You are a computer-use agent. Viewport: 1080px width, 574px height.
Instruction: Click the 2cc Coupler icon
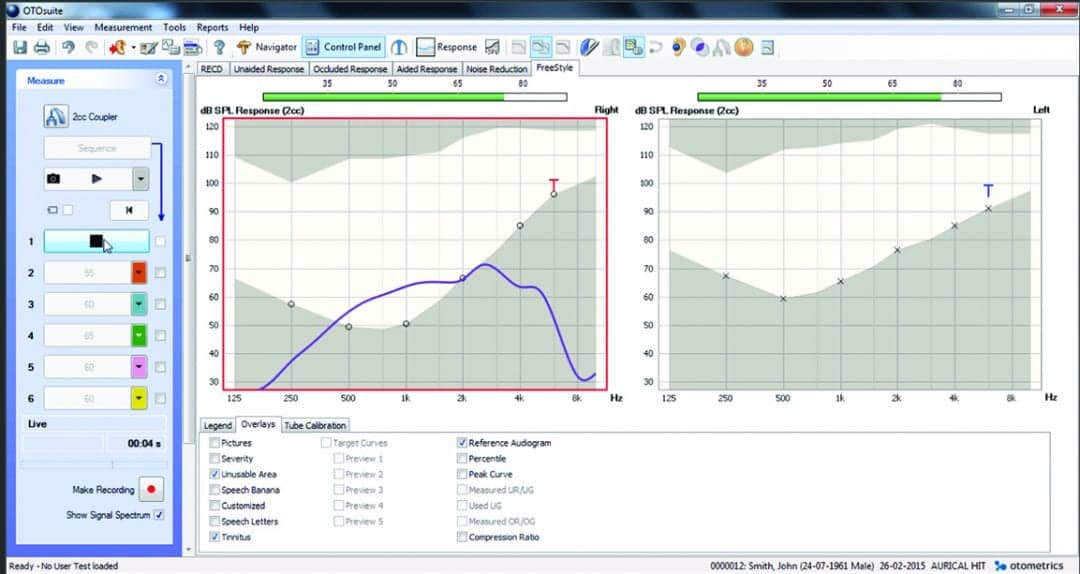(54, 117)
